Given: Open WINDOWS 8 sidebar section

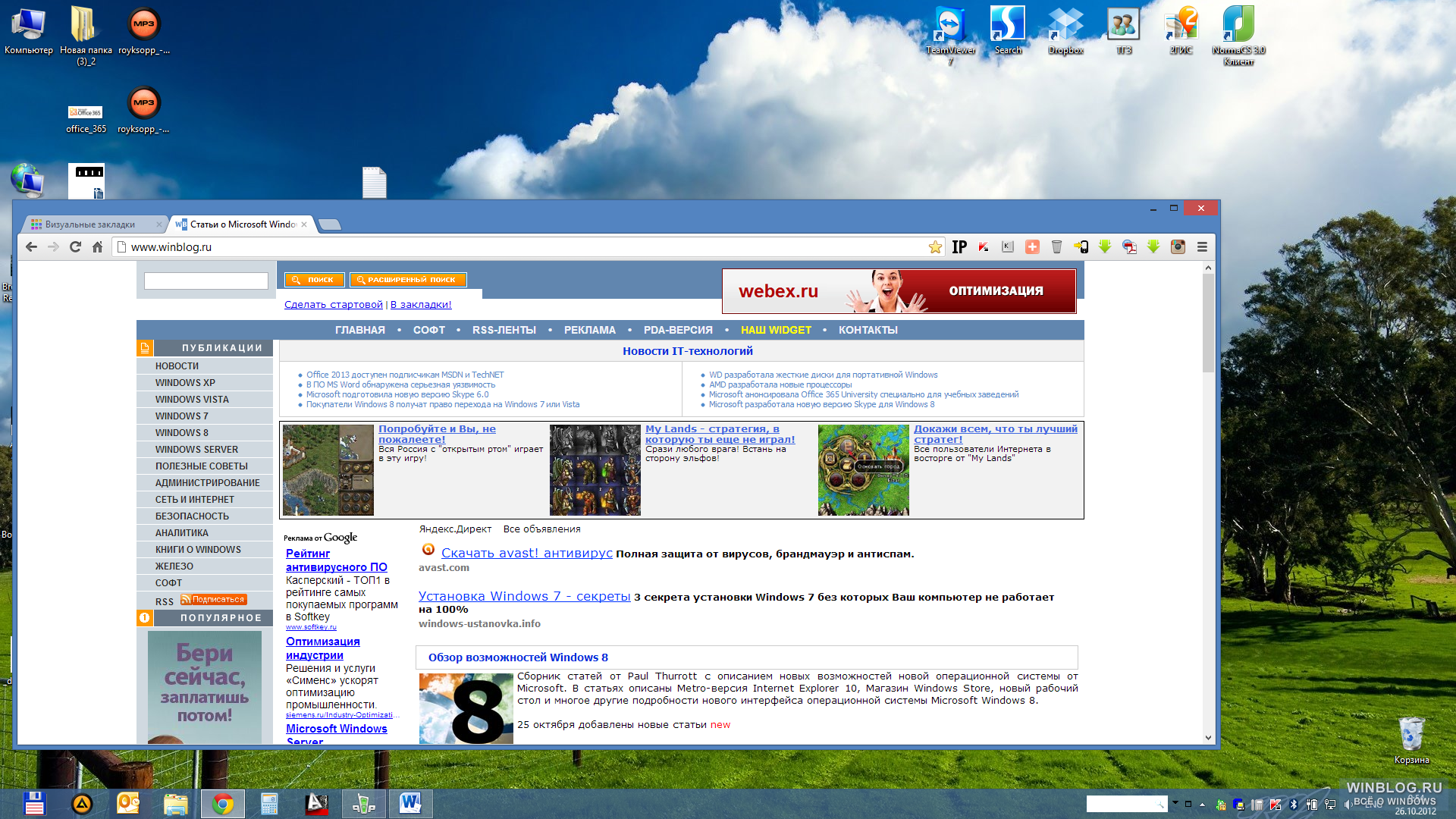Looking at the screenshot, I should coord(205,433).
